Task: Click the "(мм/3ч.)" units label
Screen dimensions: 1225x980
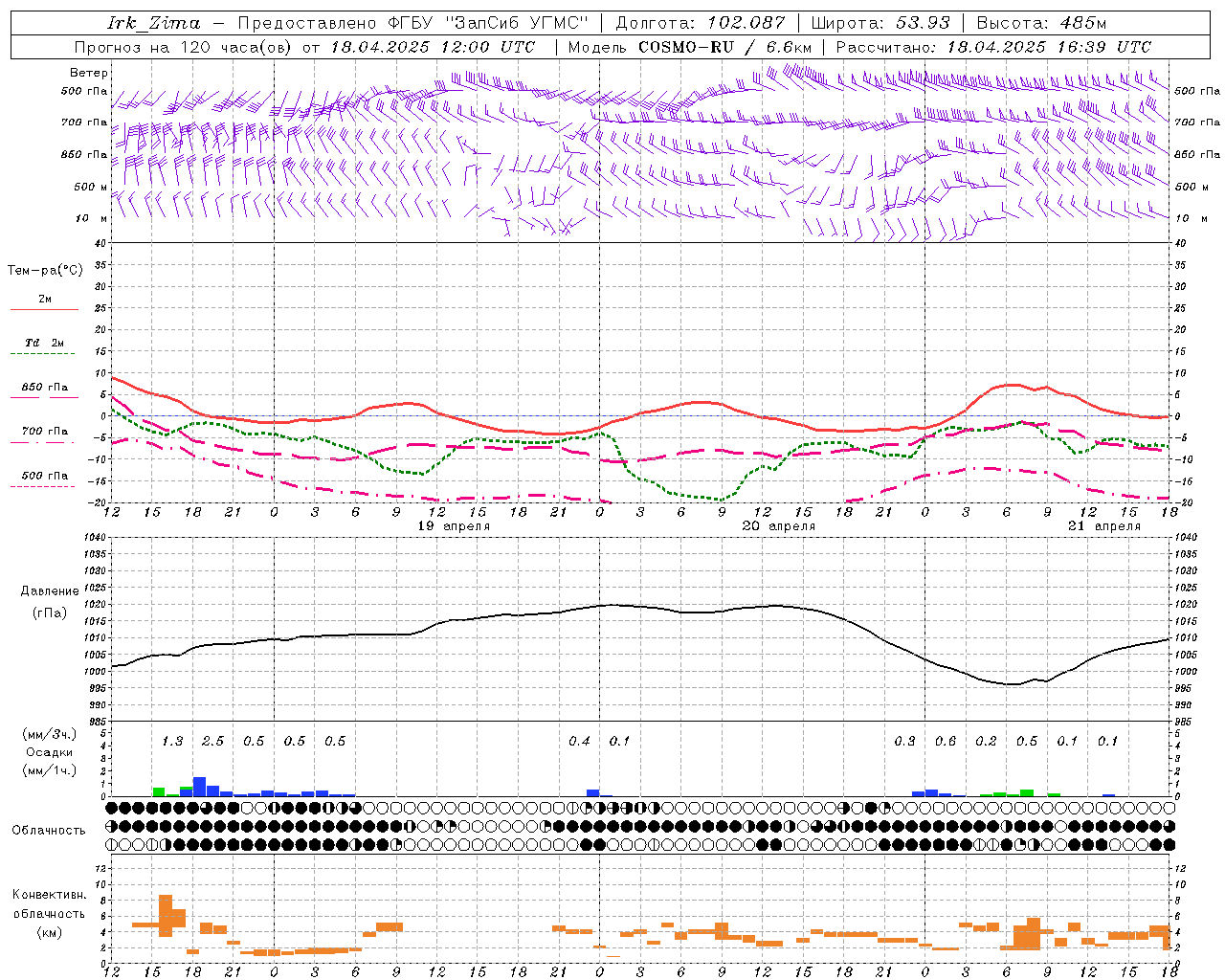Action: (x=49, y=734)
